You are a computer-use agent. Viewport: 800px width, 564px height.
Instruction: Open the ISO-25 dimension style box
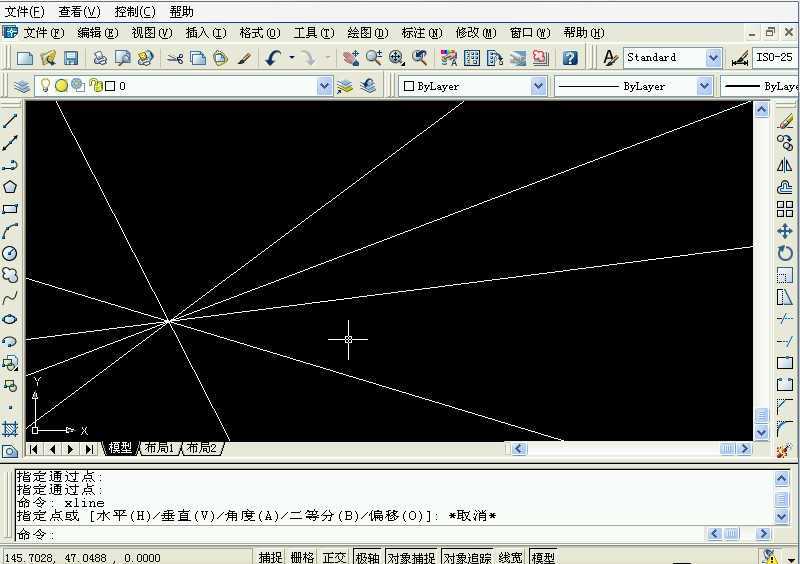tap(774, 58)
